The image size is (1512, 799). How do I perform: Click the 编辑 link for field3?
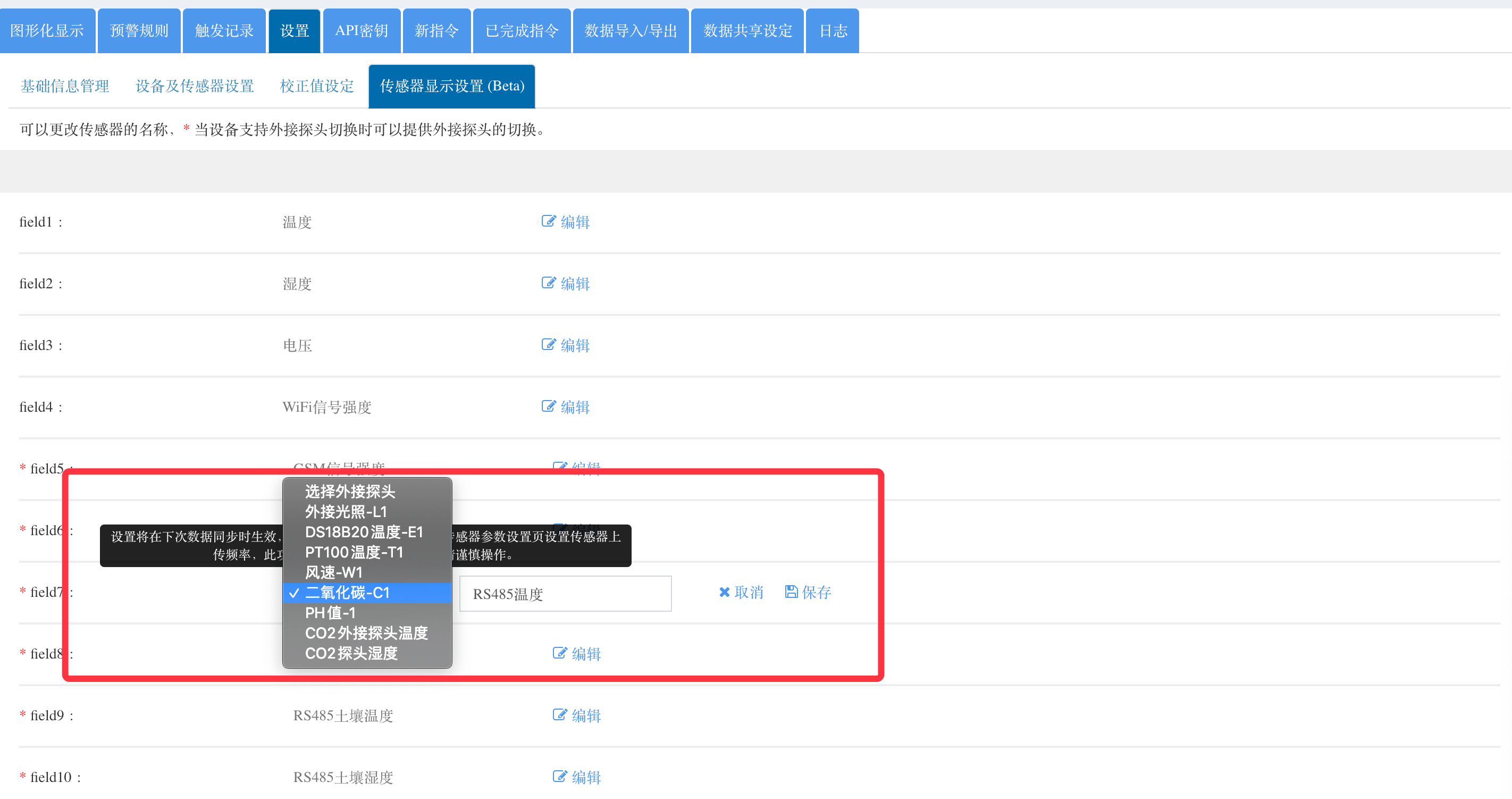tap(575, 345)
